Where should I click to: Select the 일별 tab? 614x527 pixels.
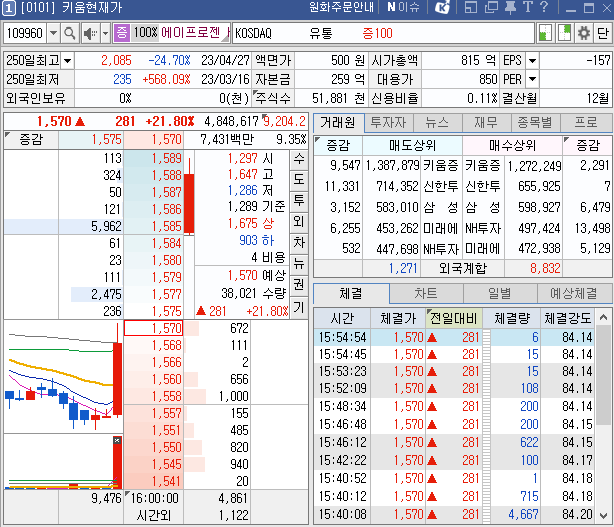(x=500, y=293)
